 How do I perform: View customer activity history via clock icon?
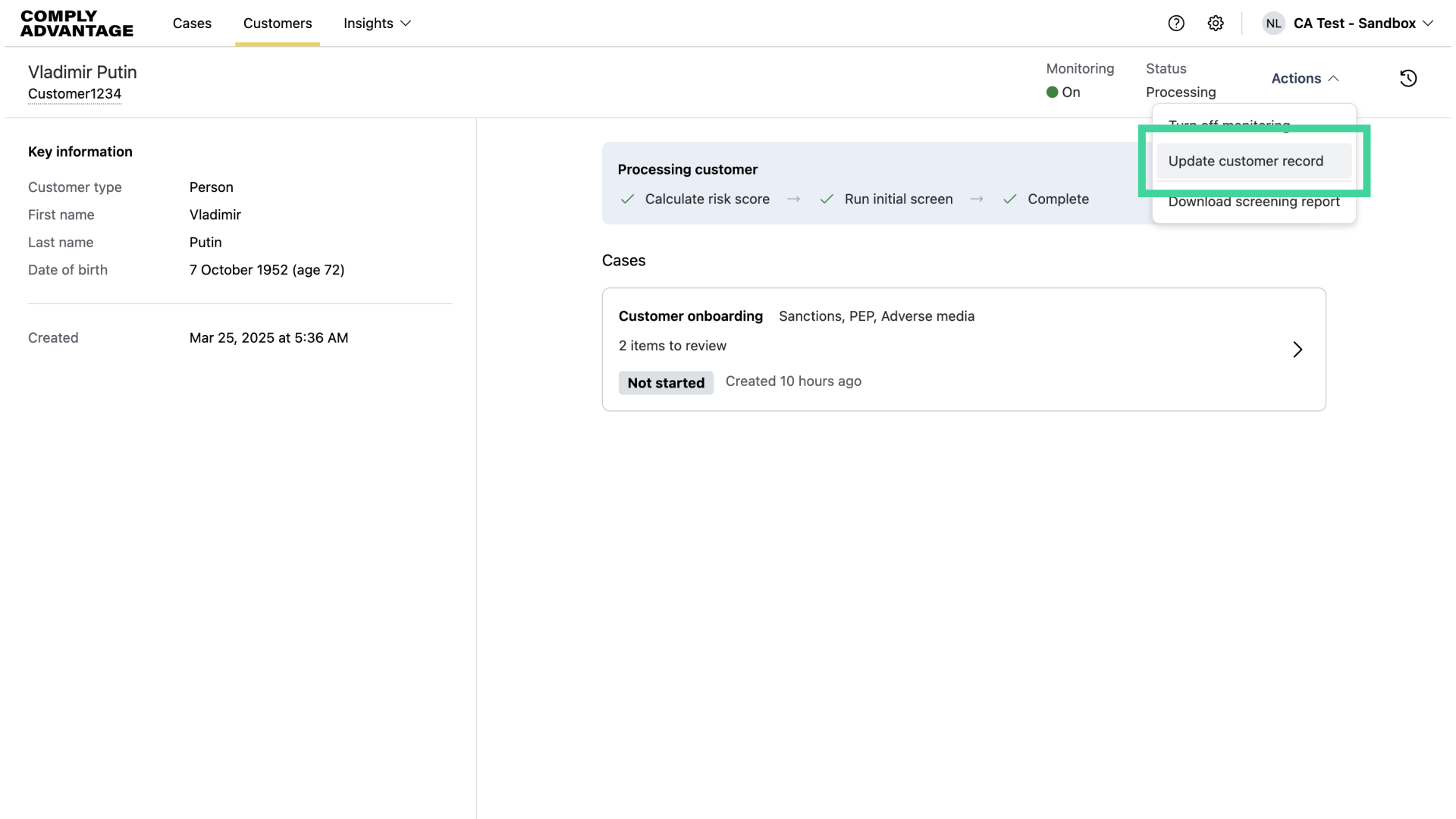click(x=1408, y=78)
